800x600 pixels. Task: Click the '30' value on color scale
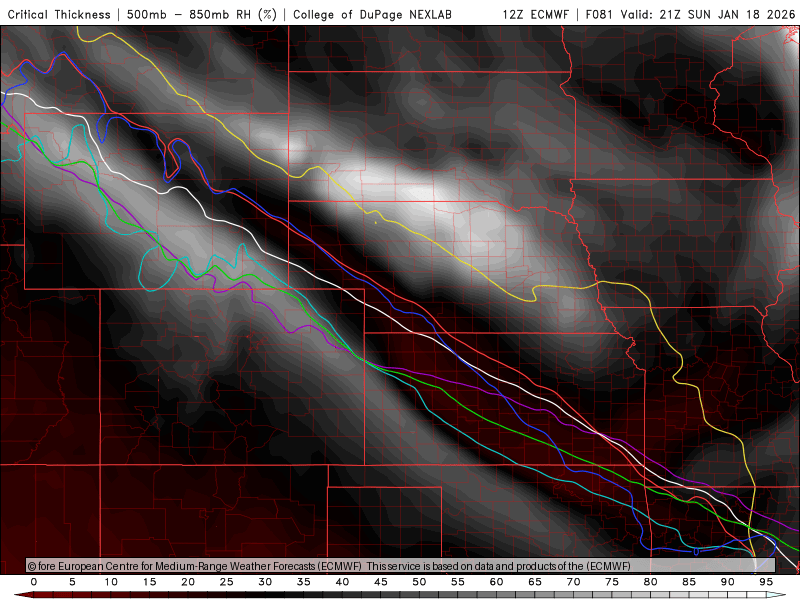pos(265,582)
